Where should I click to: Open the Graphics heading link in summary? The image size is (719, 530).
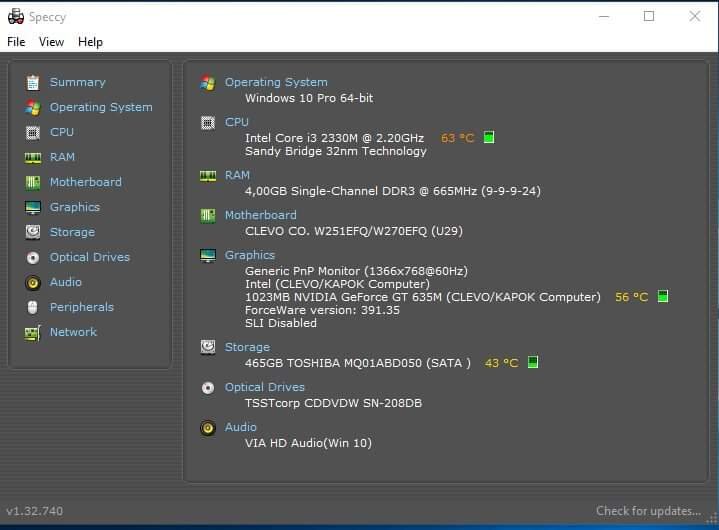pyautogui.click(x=249, y=255)
